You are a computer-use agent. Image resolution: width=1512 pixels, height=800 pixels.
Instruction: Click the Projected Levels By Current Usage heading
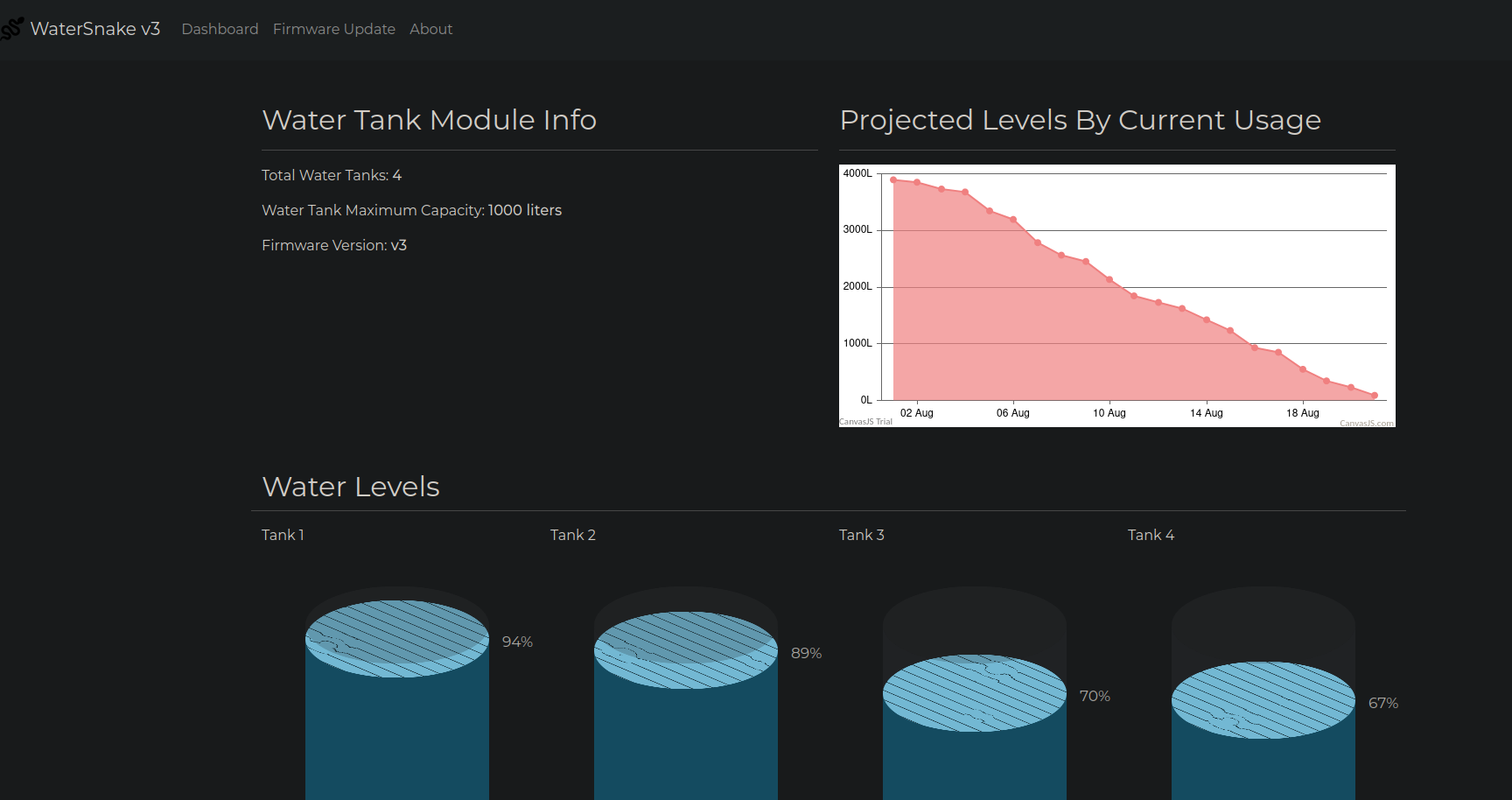[1081, 120]
